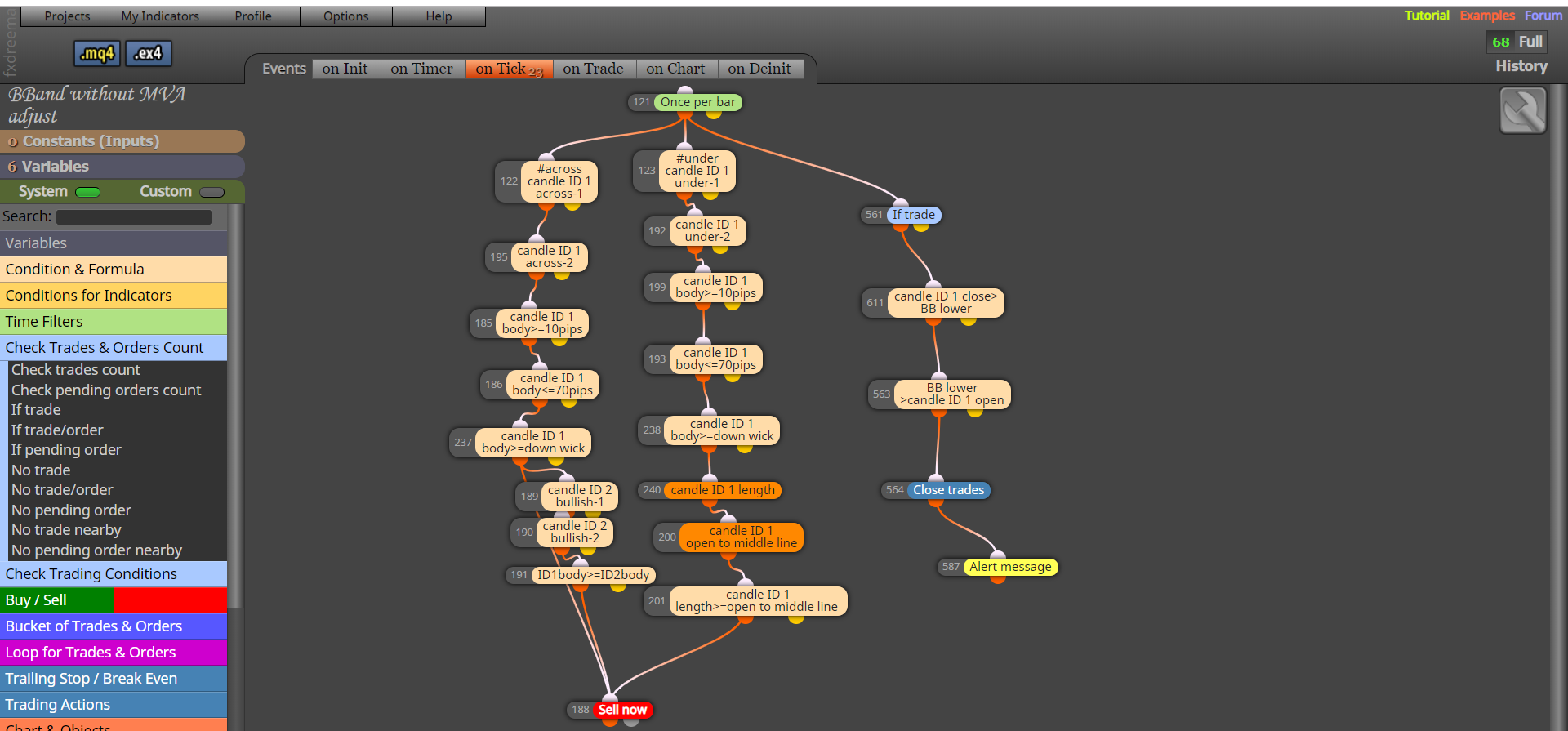Open the History panel
Viewport: 1568px width, 731px height.
tap(1521, 66)
